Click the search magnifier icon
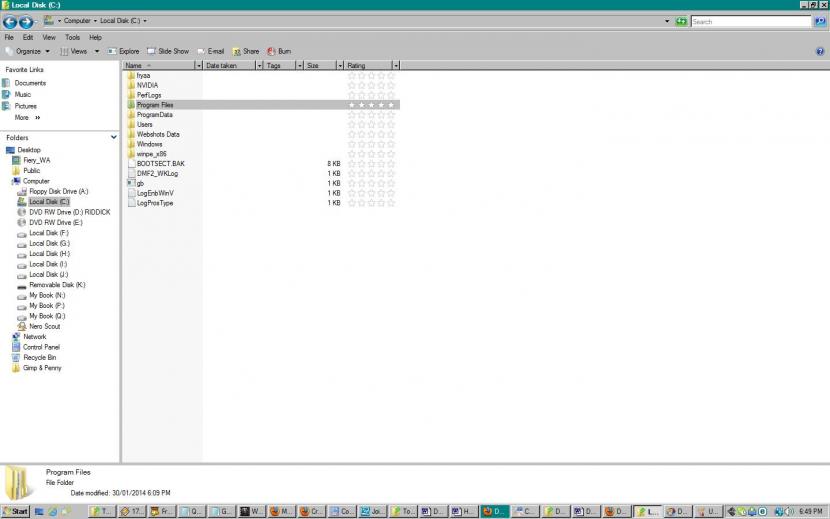The image size is (830, 519). [819, 21]
